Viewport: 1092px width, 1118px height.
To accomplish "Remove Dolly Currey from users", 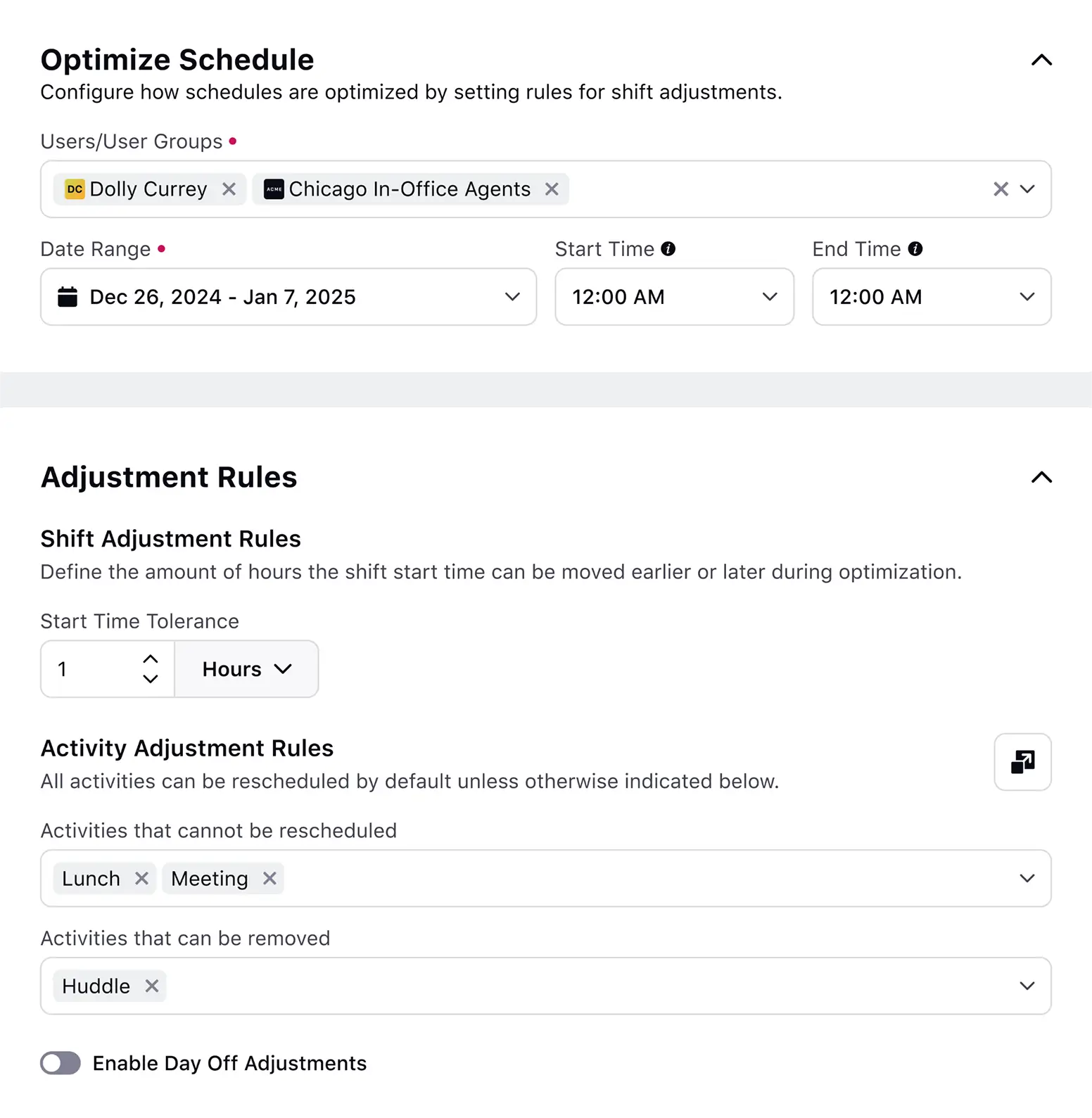I will click(x=229, y=189).
